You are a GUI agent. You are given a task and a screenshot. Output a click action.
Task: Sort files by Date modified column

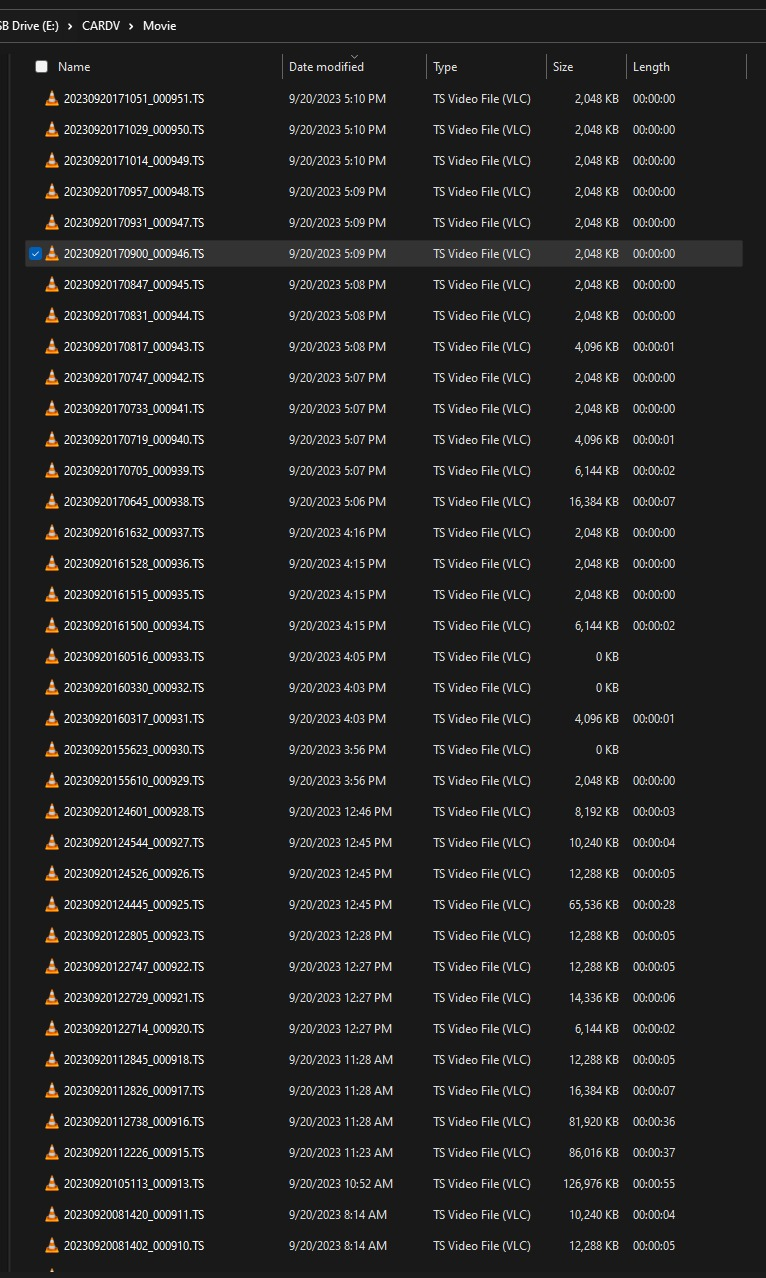(326, 67)
